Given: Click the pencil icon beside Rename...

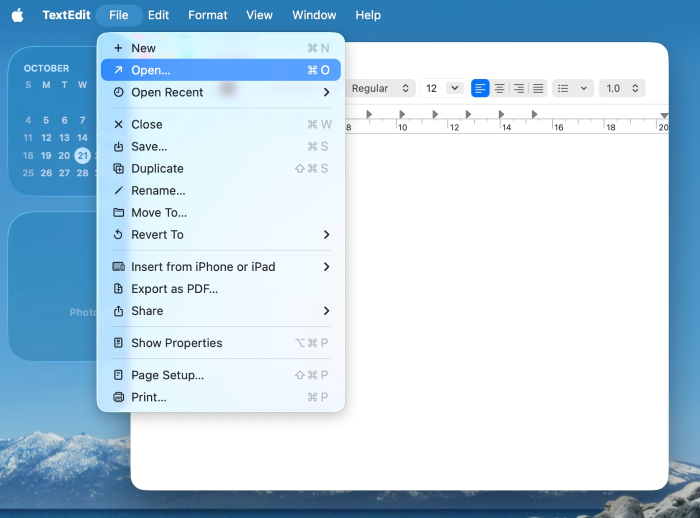Looking at the screenshot, I should (x=118, y=191).
